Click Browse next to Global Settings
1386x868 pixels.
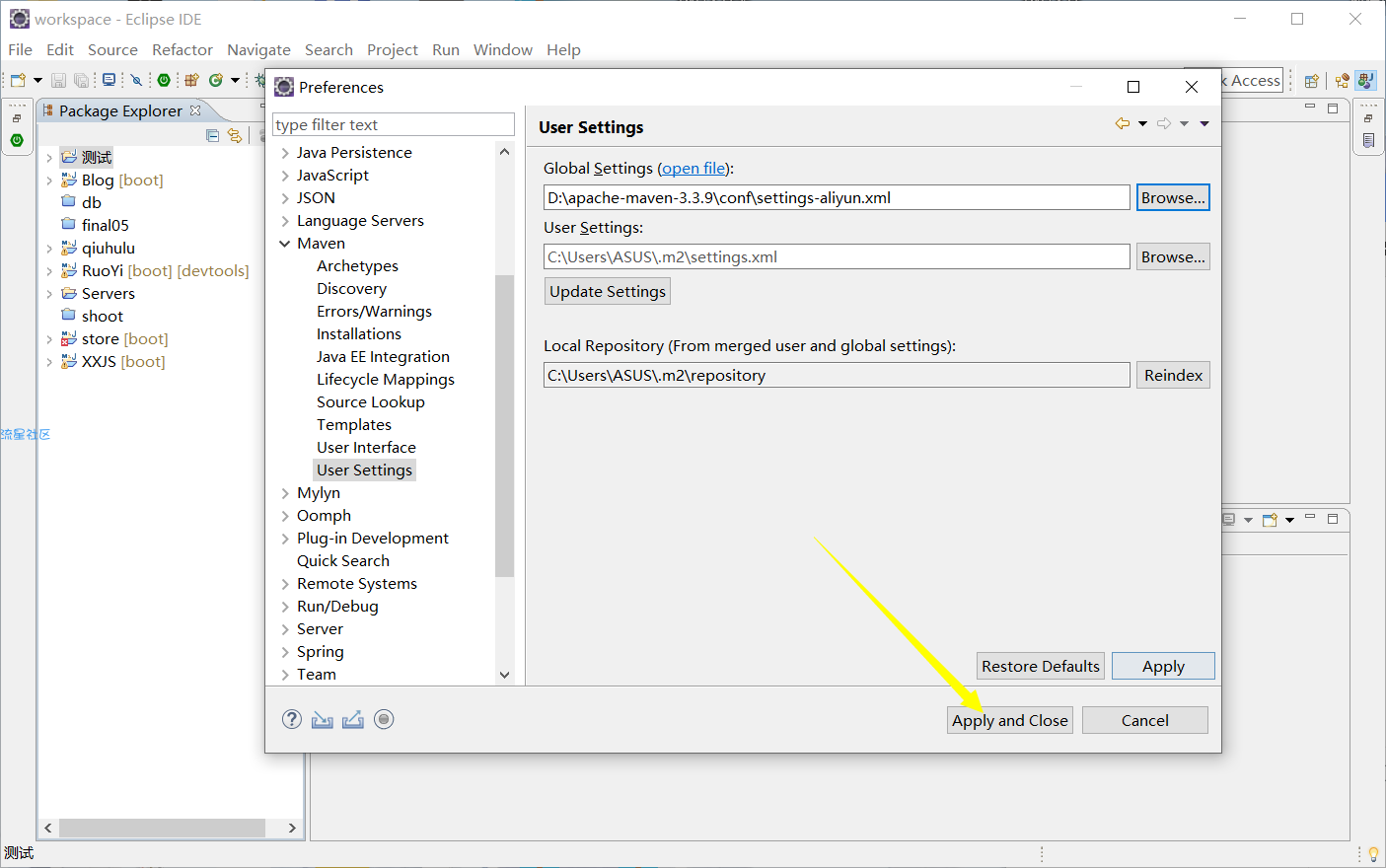coord(1173,197)
